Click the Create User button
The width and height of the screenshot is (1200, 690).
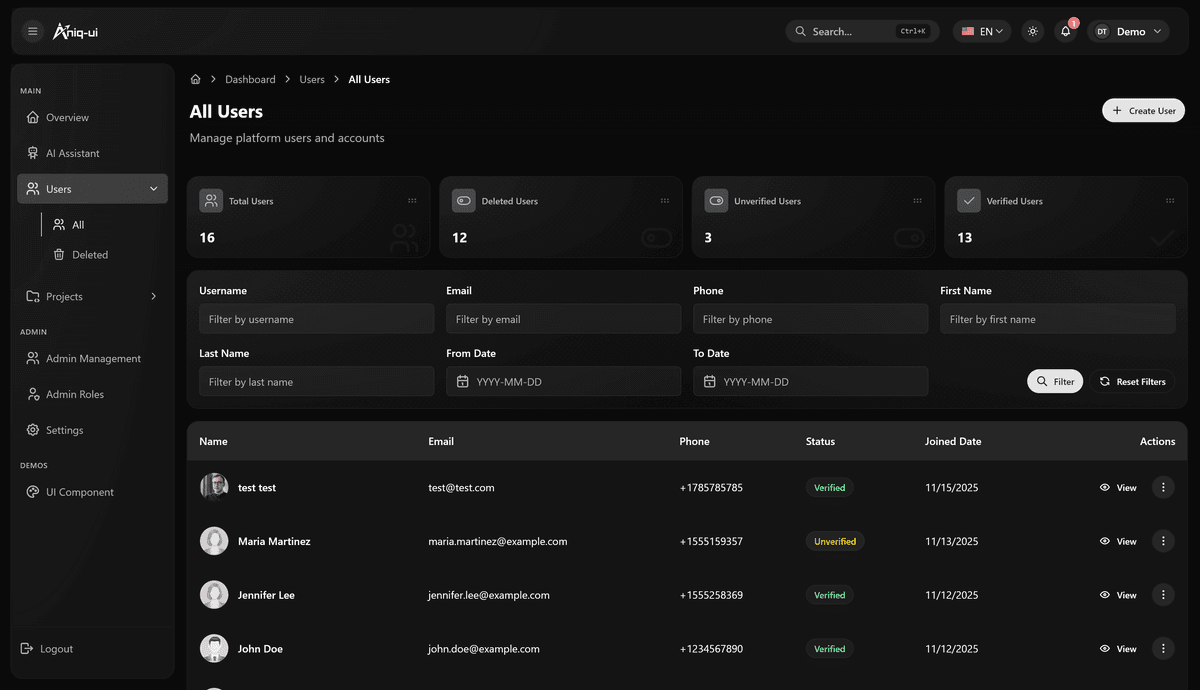click(x=1143, y=111)
